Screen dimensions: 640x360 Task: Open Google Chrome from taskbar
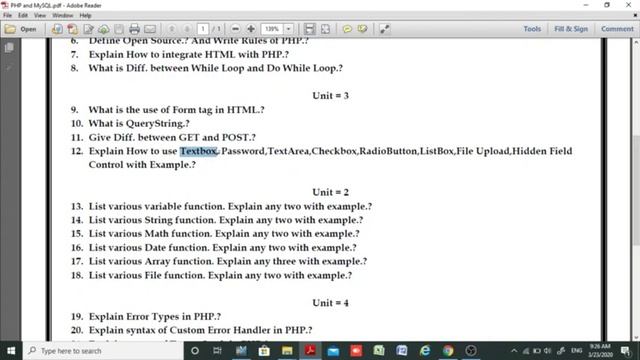point(448,351)
